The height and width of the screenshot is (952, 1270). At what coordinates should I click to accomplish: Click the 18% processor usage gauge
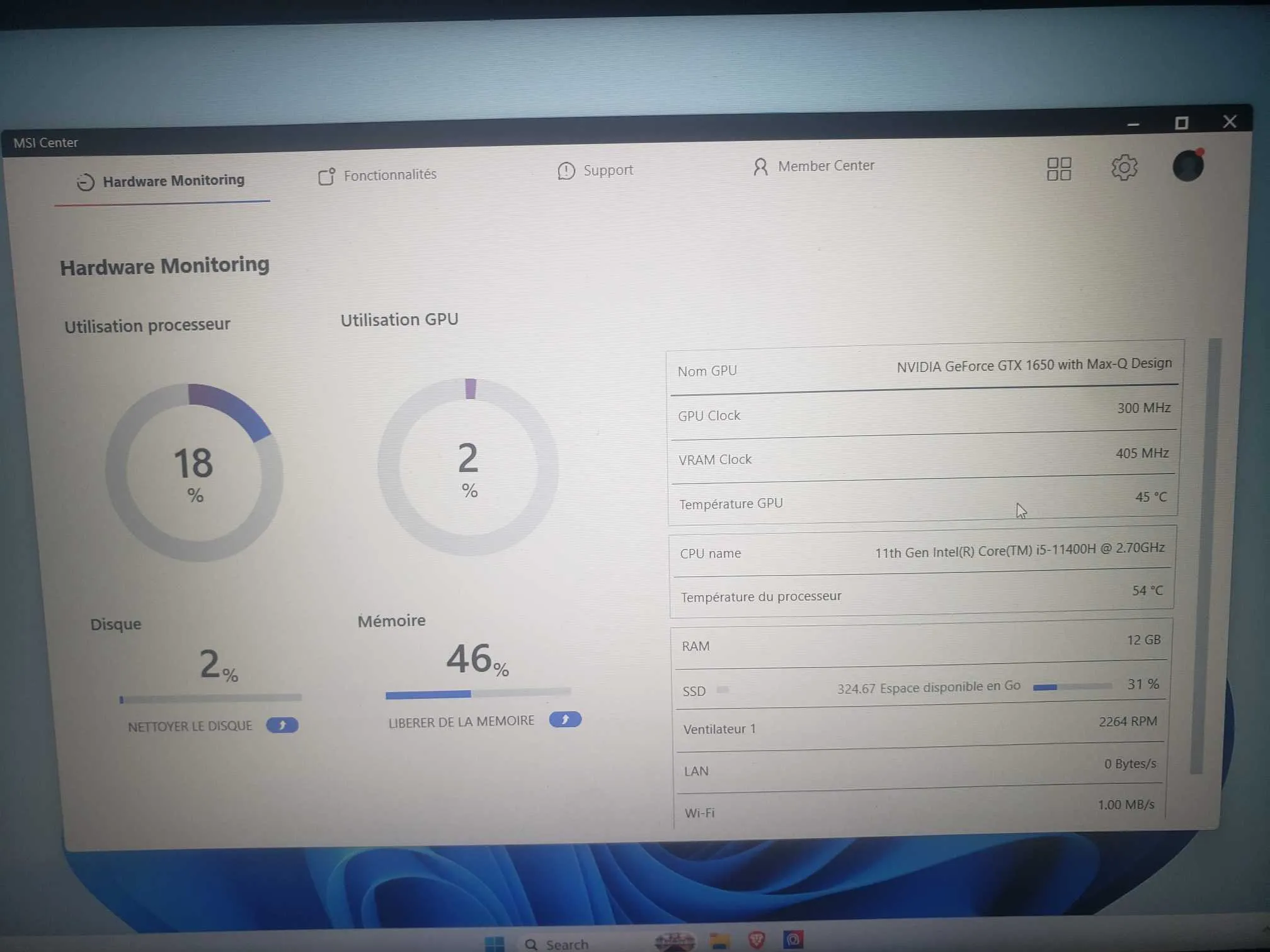coord(194,472)
